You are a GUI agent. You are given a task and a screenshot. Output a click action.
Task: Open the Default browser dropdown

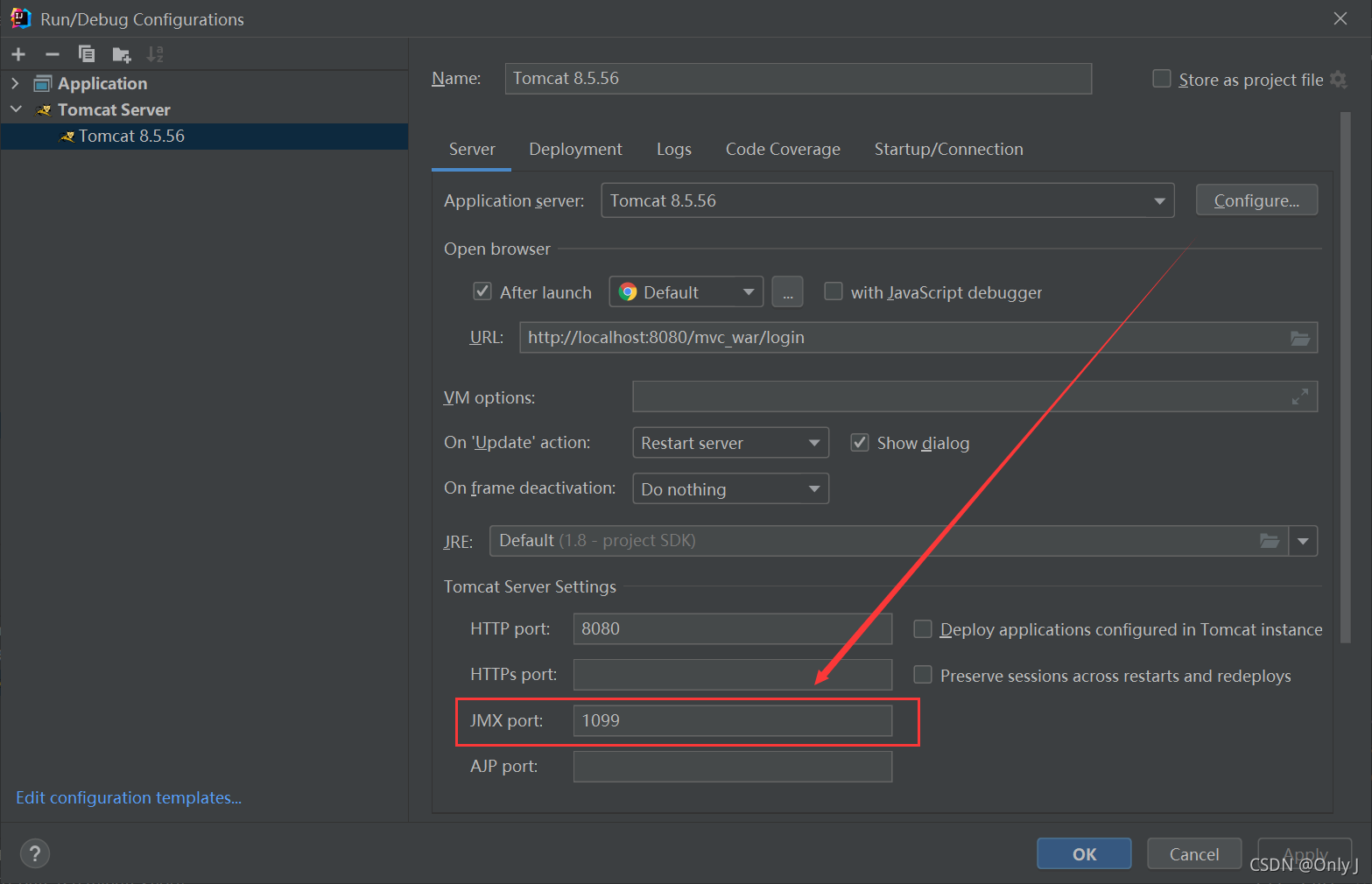click(686, 291)
